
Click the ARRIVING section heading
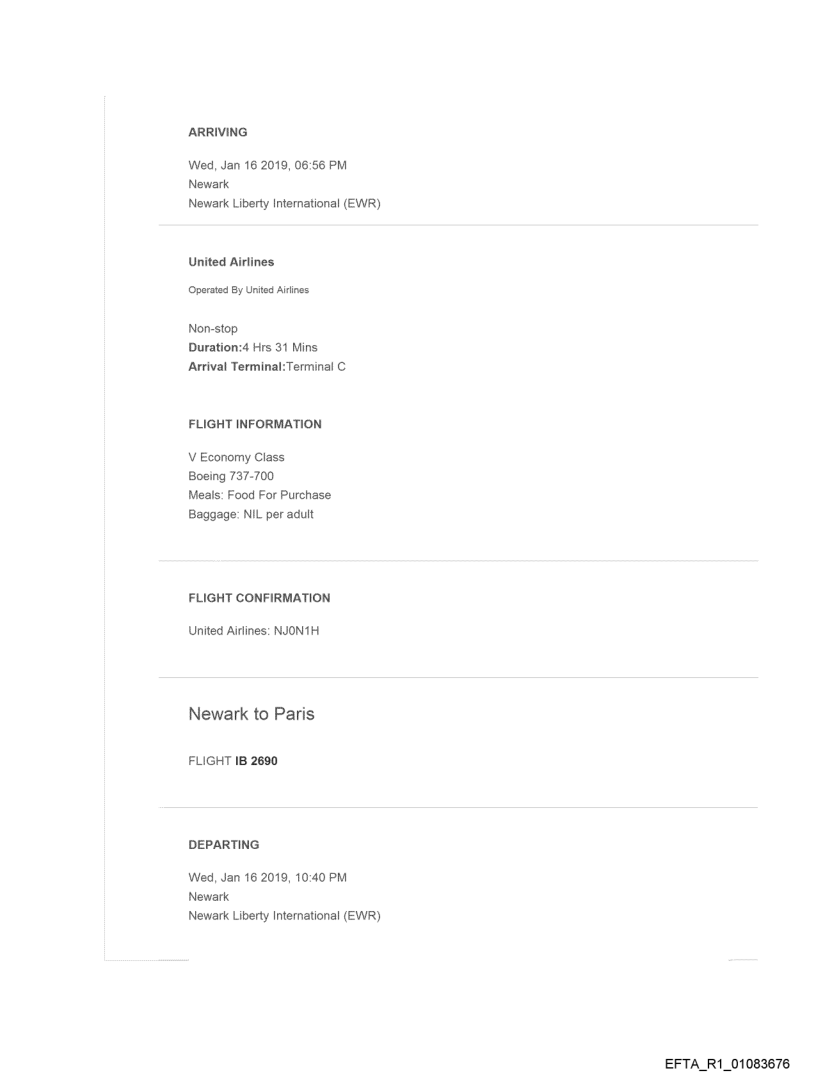tap(218, 131)
